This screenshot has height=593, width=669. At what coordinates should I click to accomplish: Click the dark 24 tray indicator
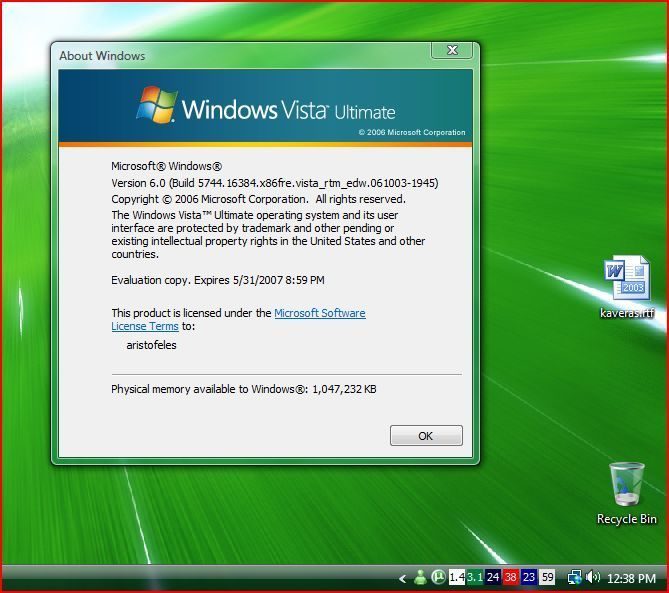click(x=493, y=578)
